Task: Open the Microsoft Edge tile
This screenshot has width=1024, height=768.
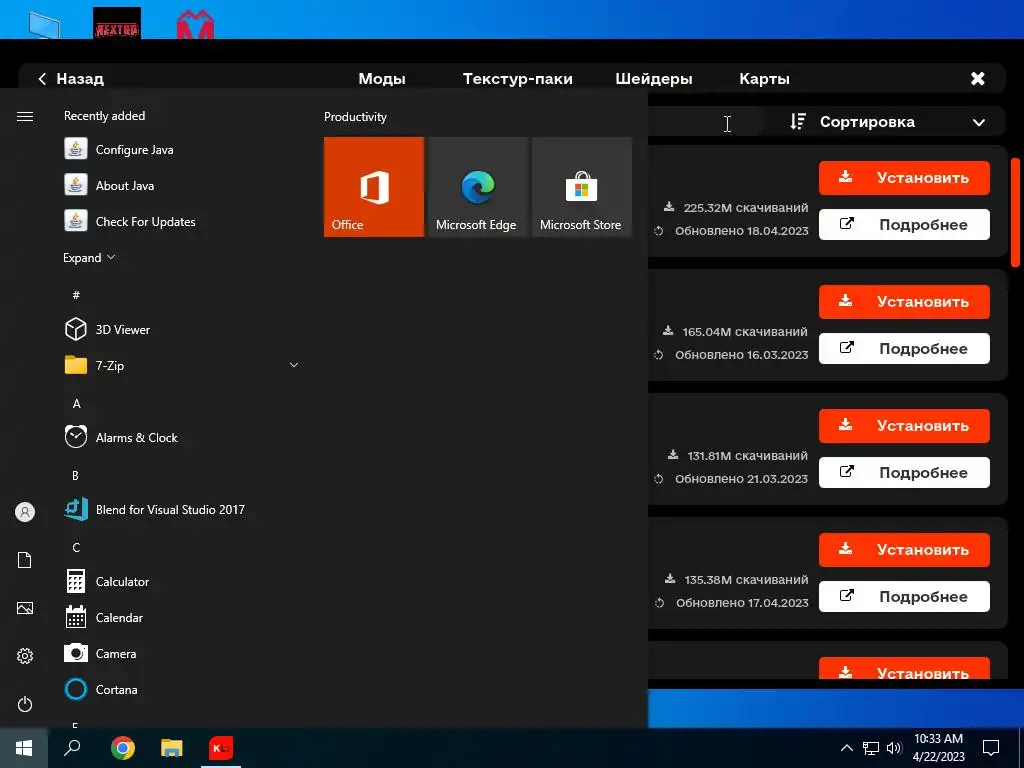Action: 478,187
